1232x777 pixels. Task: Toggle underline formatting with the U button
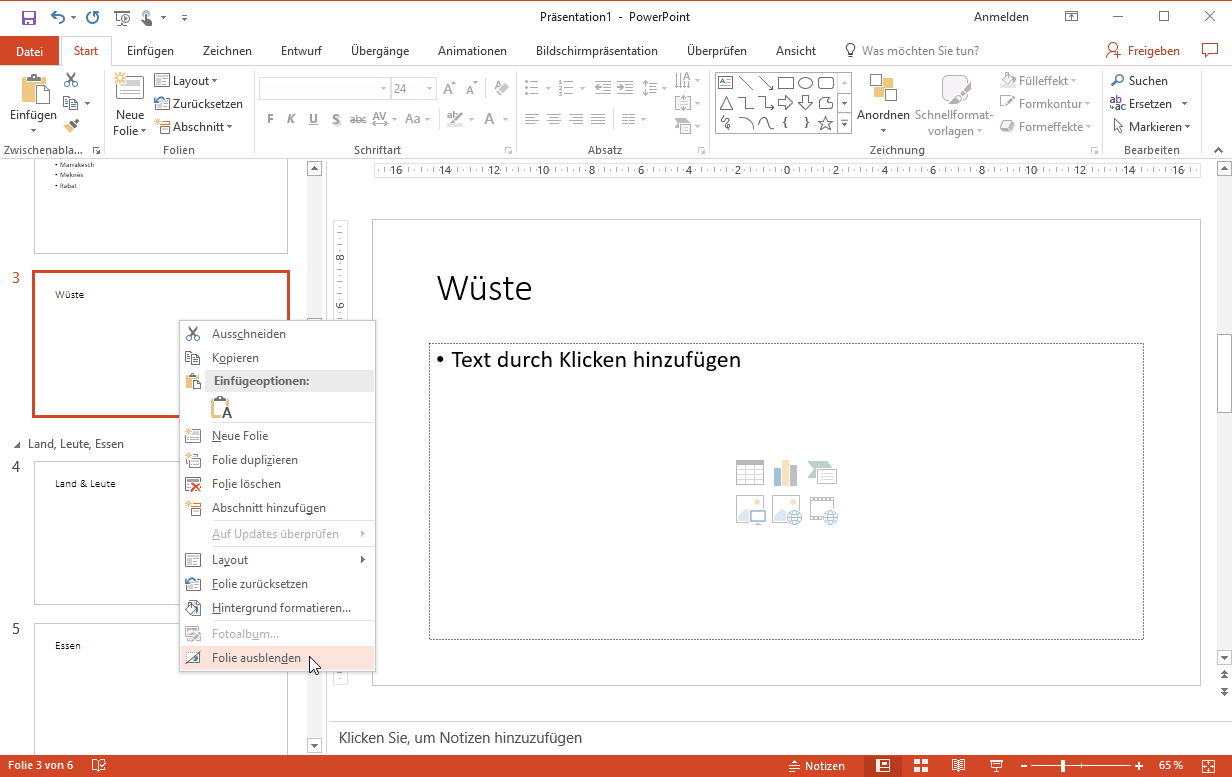313,119
